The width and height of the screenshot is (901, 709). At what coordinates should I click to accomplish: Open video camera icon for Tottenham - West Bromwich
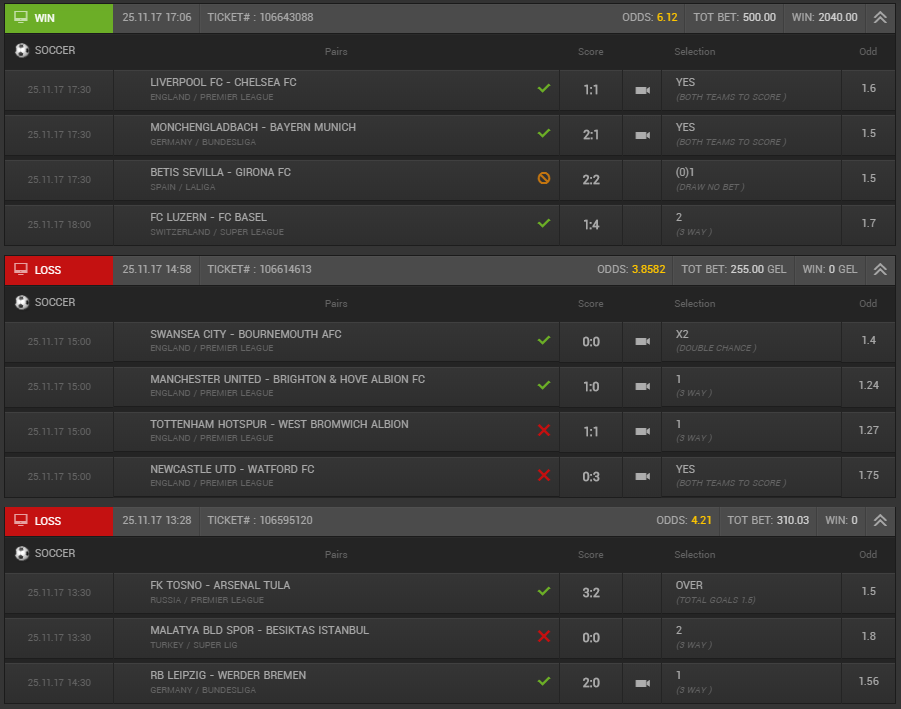coord(642,431)
